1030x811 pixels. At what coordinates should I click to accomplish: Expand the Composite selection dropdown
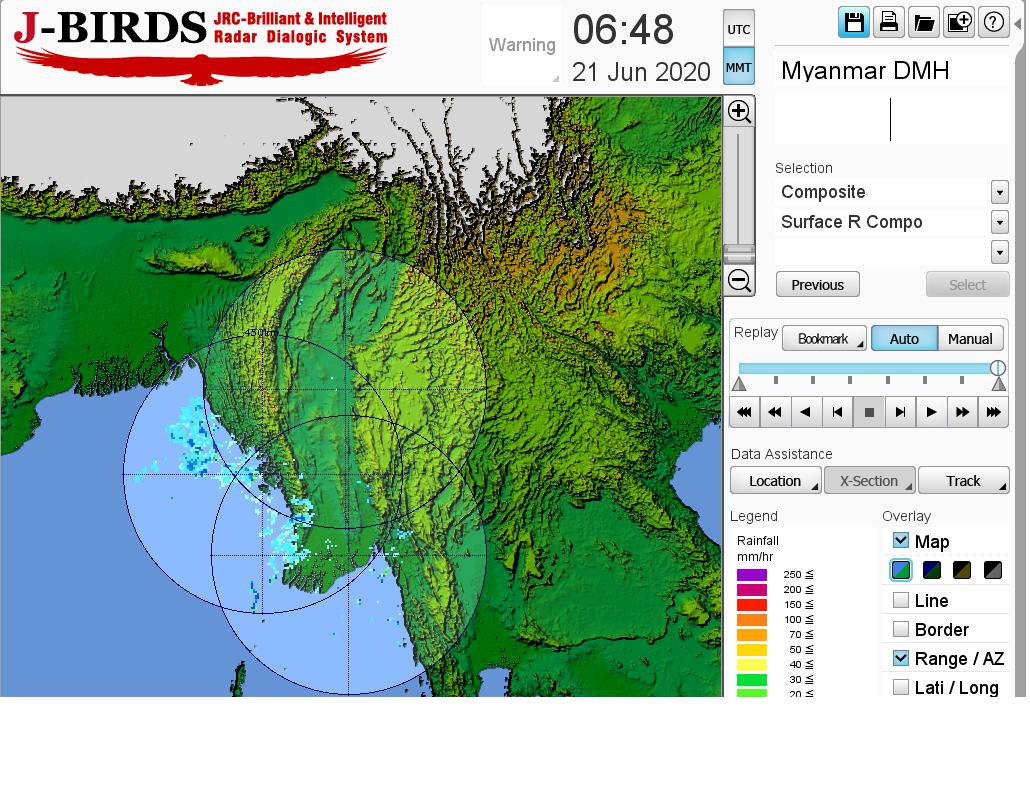[x=999, y=192]
